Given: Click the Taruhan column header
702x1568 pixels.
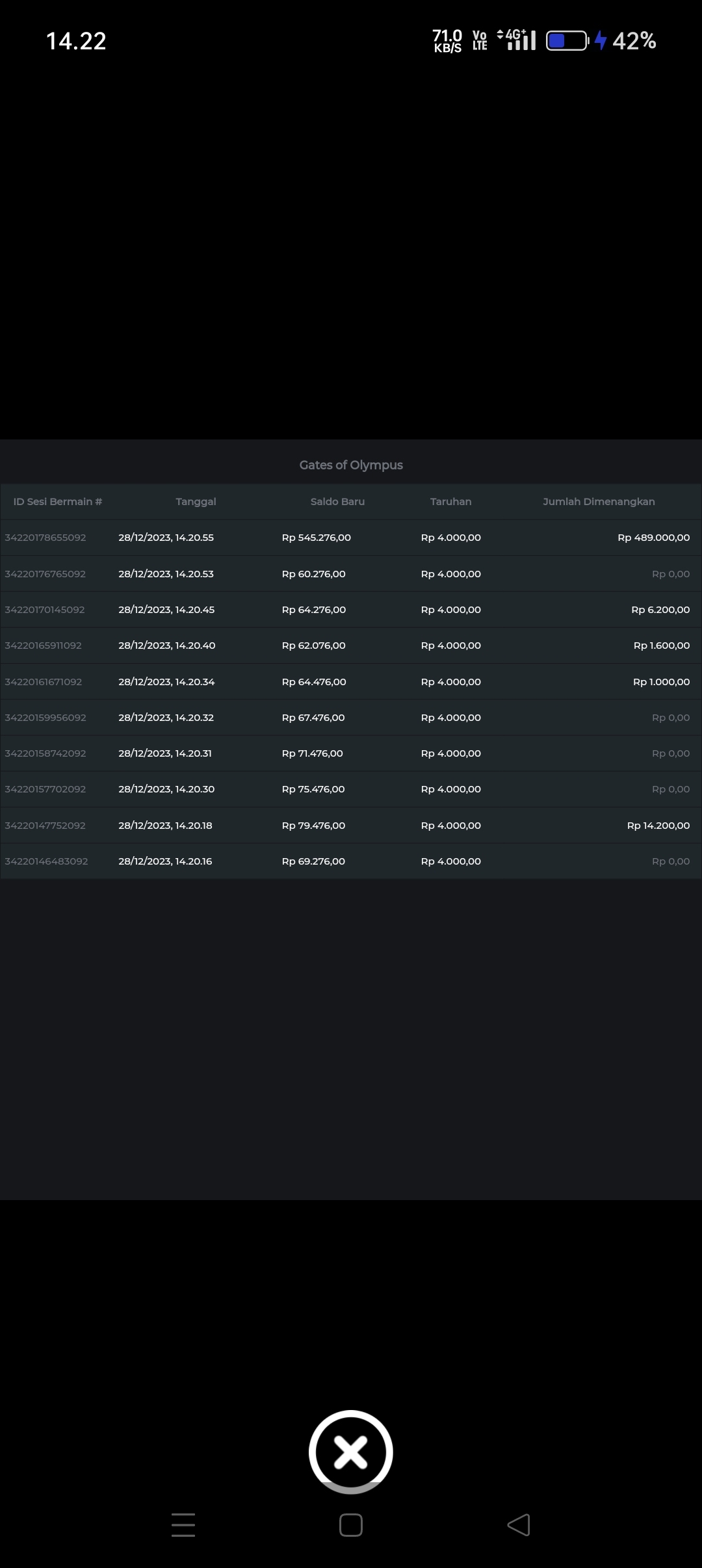Looking at the screenshot, I should pos(450,502).
